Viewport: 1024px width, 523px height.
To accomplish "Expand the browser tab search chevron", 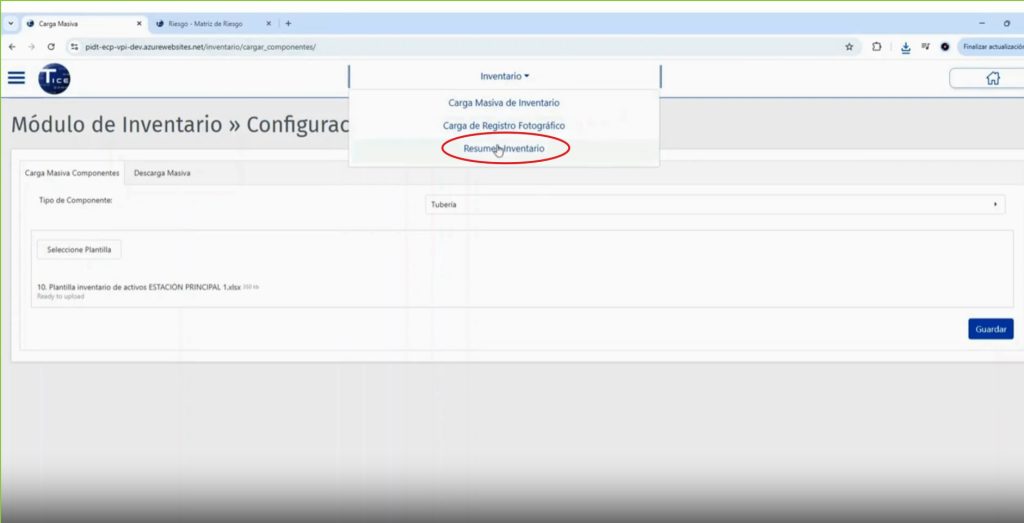I will (10, 23).
